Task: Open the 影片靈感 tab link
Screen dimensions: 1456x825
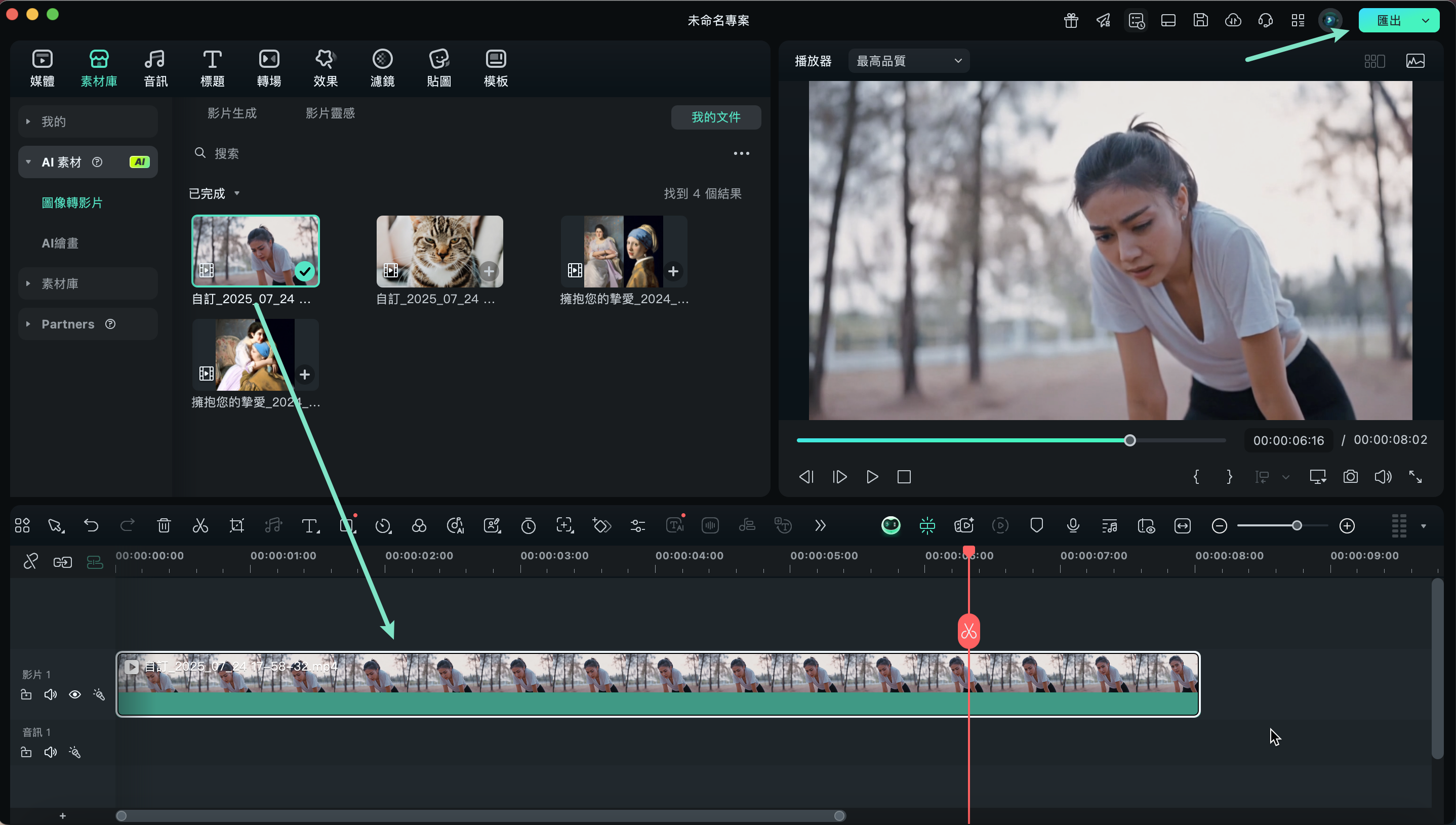Action: [x=331, y=113]
